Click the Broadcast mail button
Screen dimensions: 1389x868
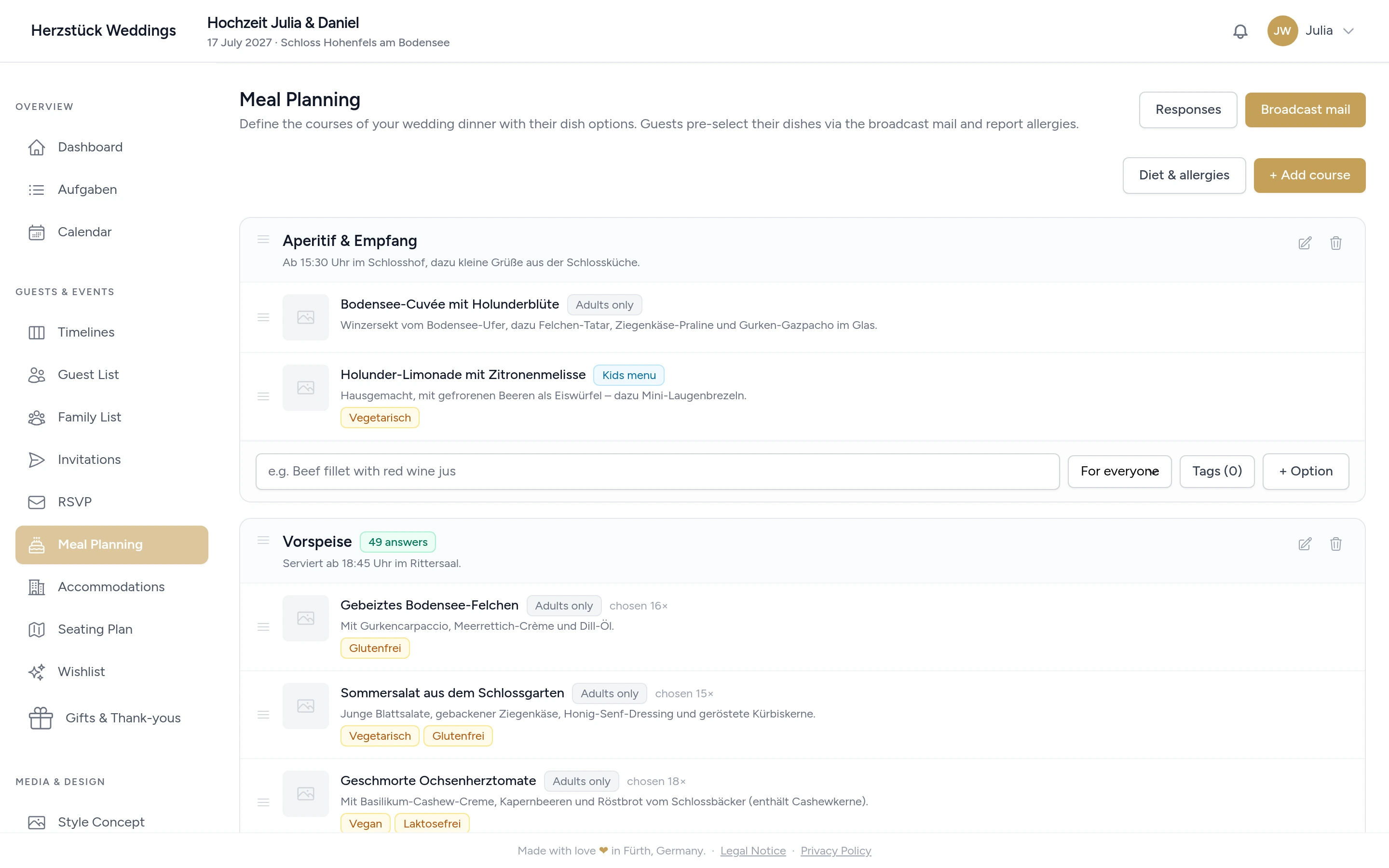click(x=1305, y=109)
